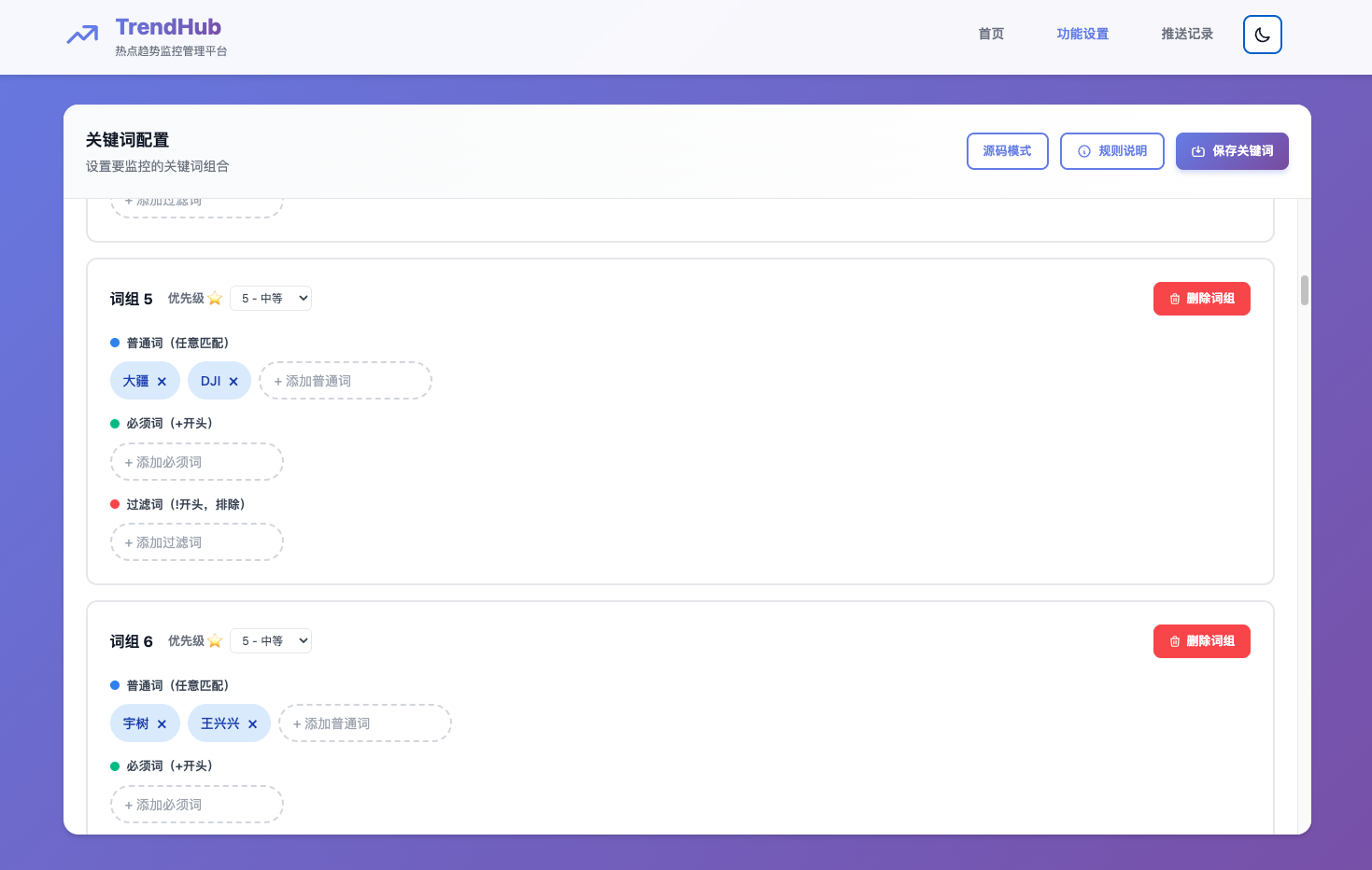Viewport: 1372px width, 870px height.
Task: Toggle dark mode with the moon icon
Action: pyautogui.click(x=1262, y=35)
